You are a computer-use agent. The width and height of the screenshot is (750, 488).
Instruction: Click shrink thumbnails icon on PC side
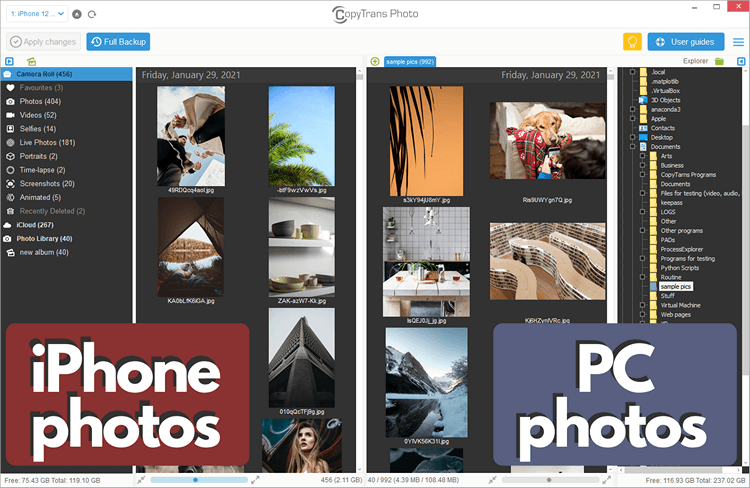pos(493,479)
